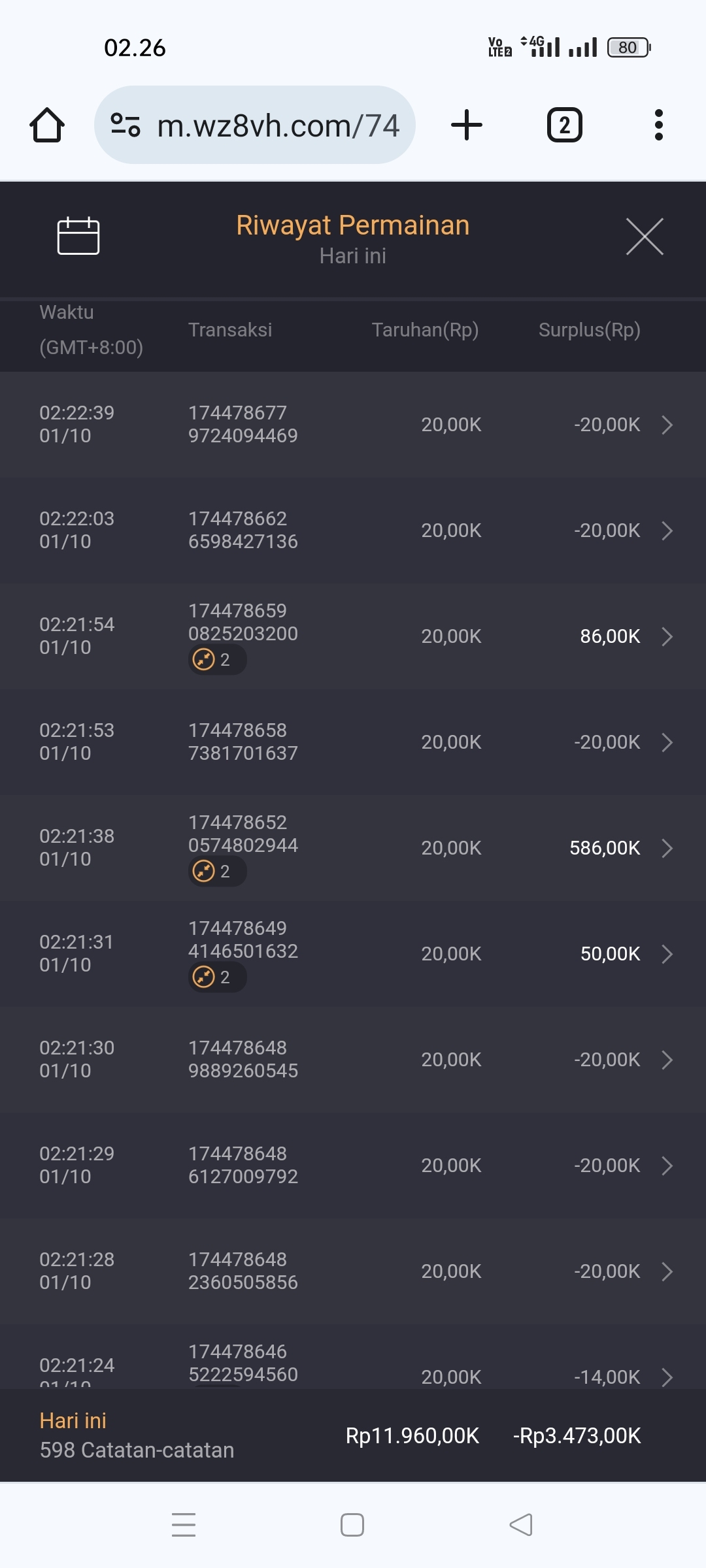The width and height of the screenshot is (706, 1568).
Task: Expand details for the 586,00K surplus row
Action: (667, 848)
